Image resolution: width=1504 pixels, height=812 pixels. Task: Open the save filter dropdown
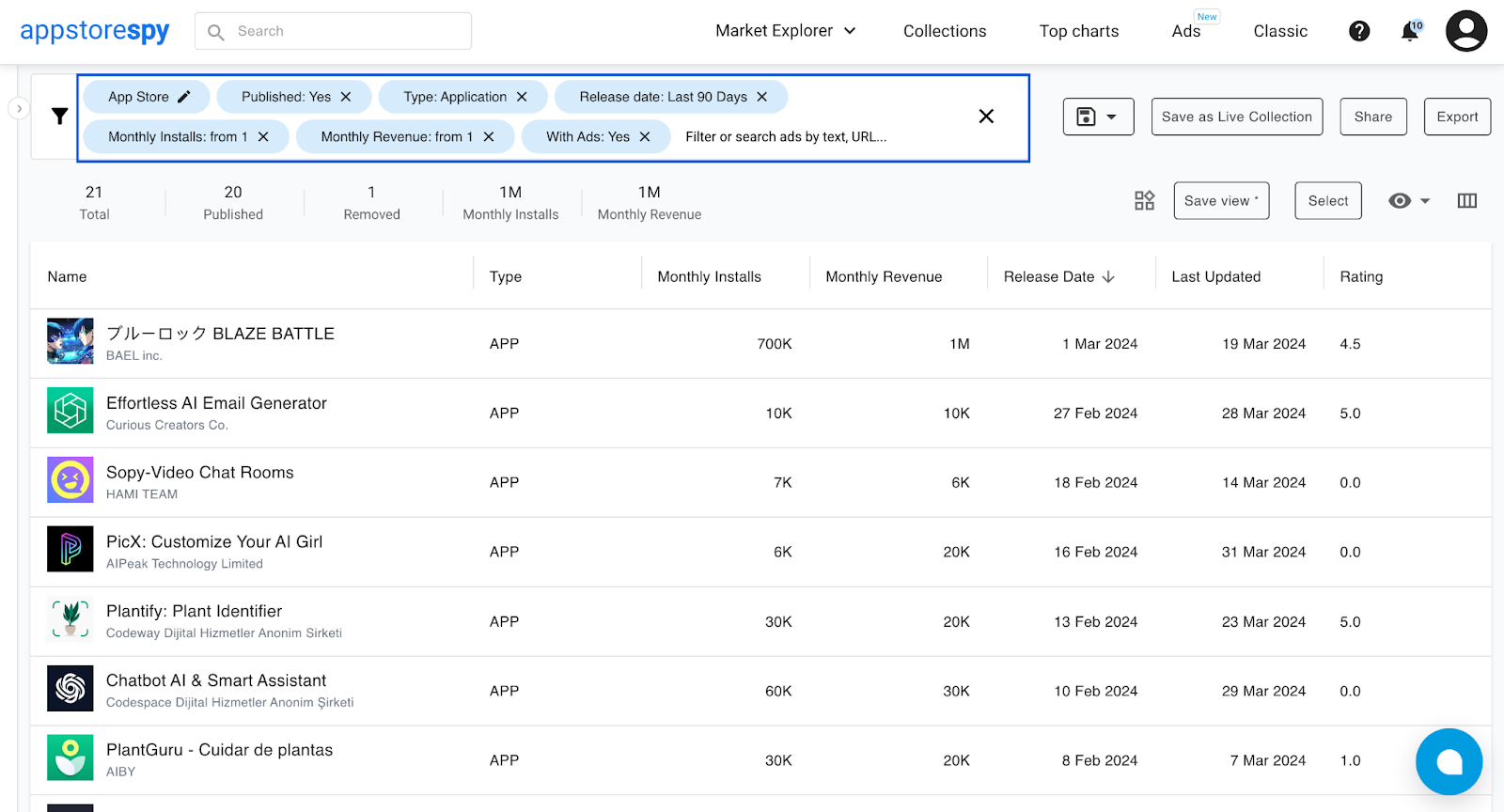pos(1098,117)
